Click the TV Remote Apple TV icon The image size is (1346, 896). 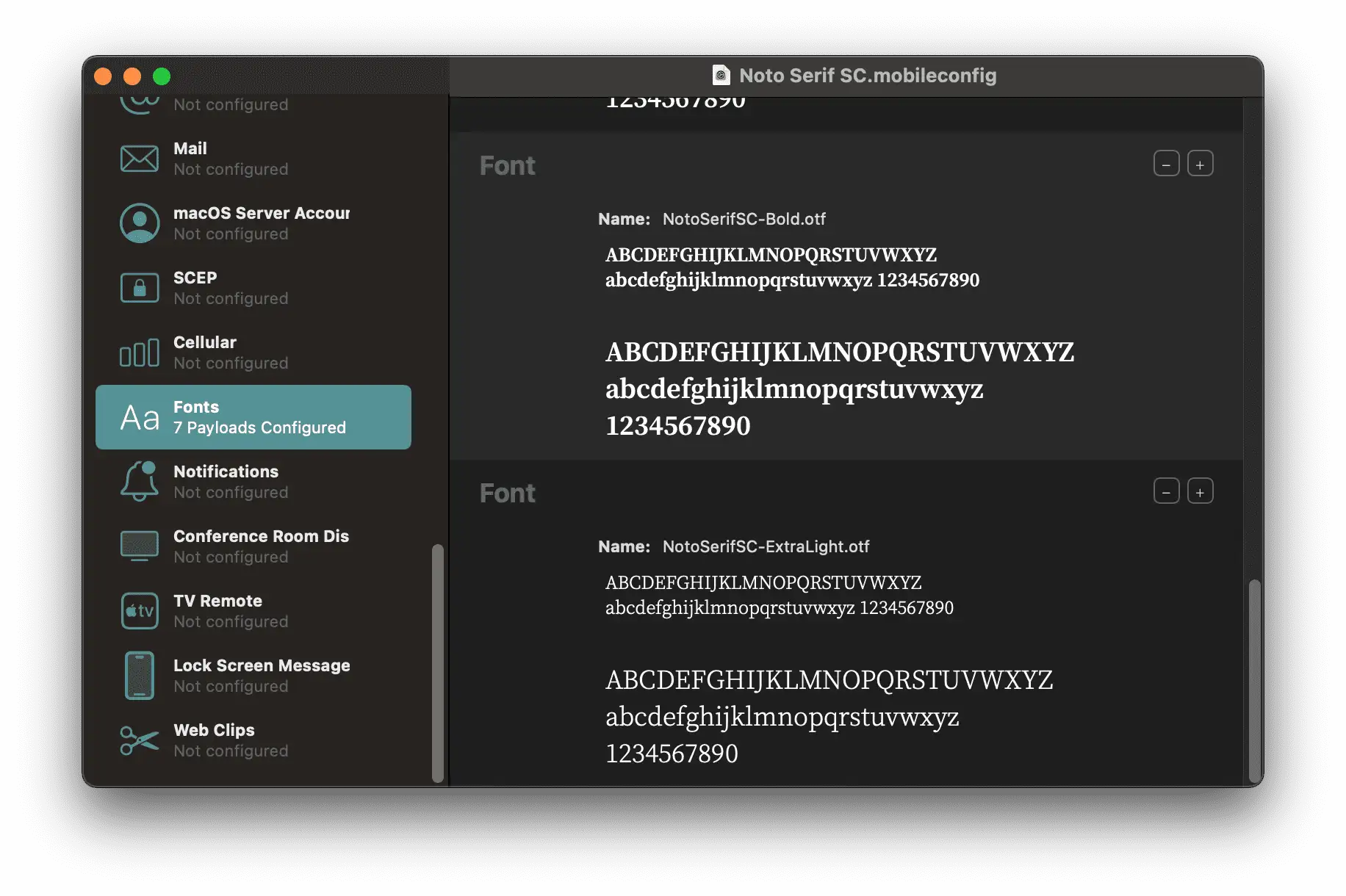139,611
